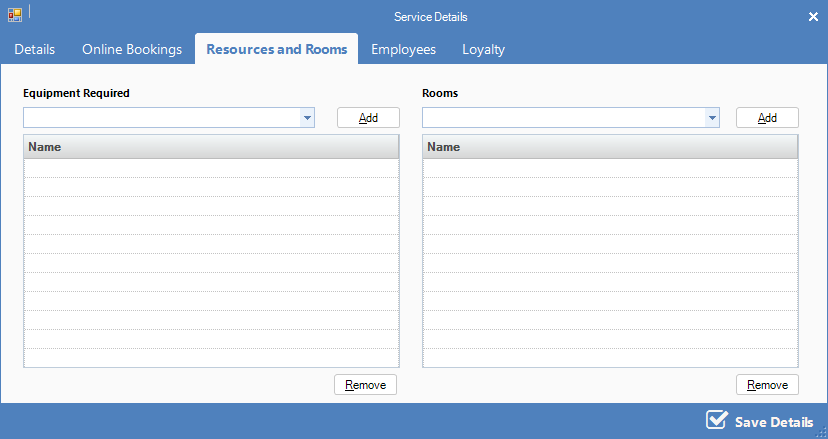Click the Save Details text label
This screenshot has width=828, height=439.
tap(773, 422)
